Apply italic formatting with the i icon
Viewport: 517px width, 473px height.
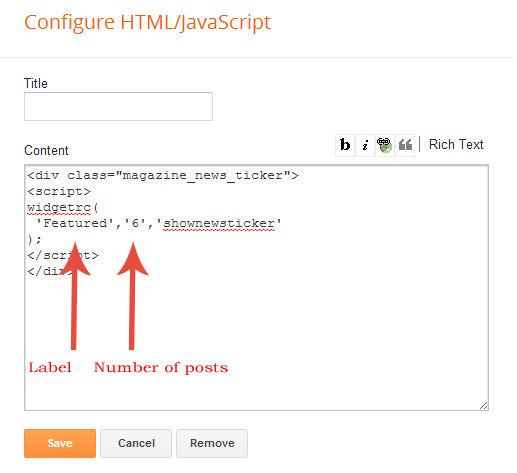pos(365,145)
